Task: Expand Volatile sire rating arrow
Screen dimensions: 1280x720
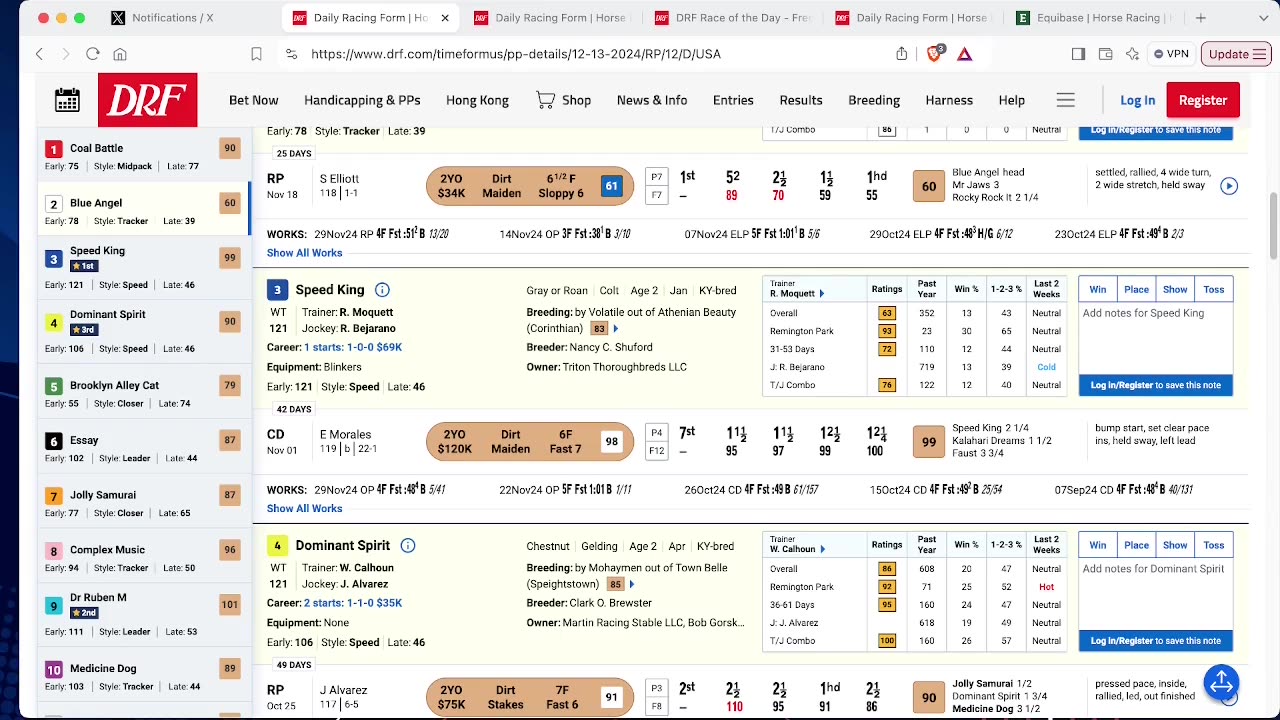Action: click(x=615, y=328)
